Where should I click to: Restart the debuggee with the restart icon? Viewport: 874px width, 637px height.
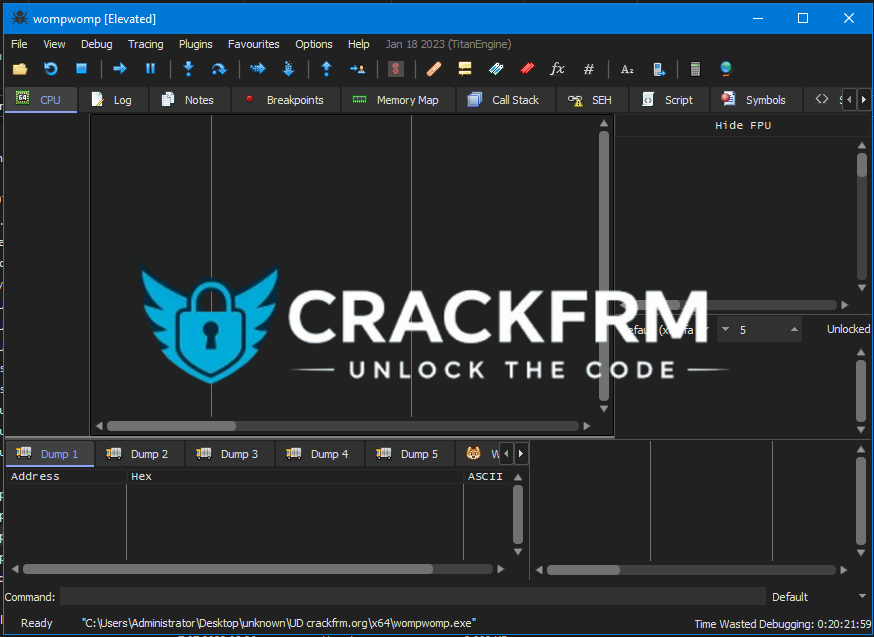coord(51,69)
